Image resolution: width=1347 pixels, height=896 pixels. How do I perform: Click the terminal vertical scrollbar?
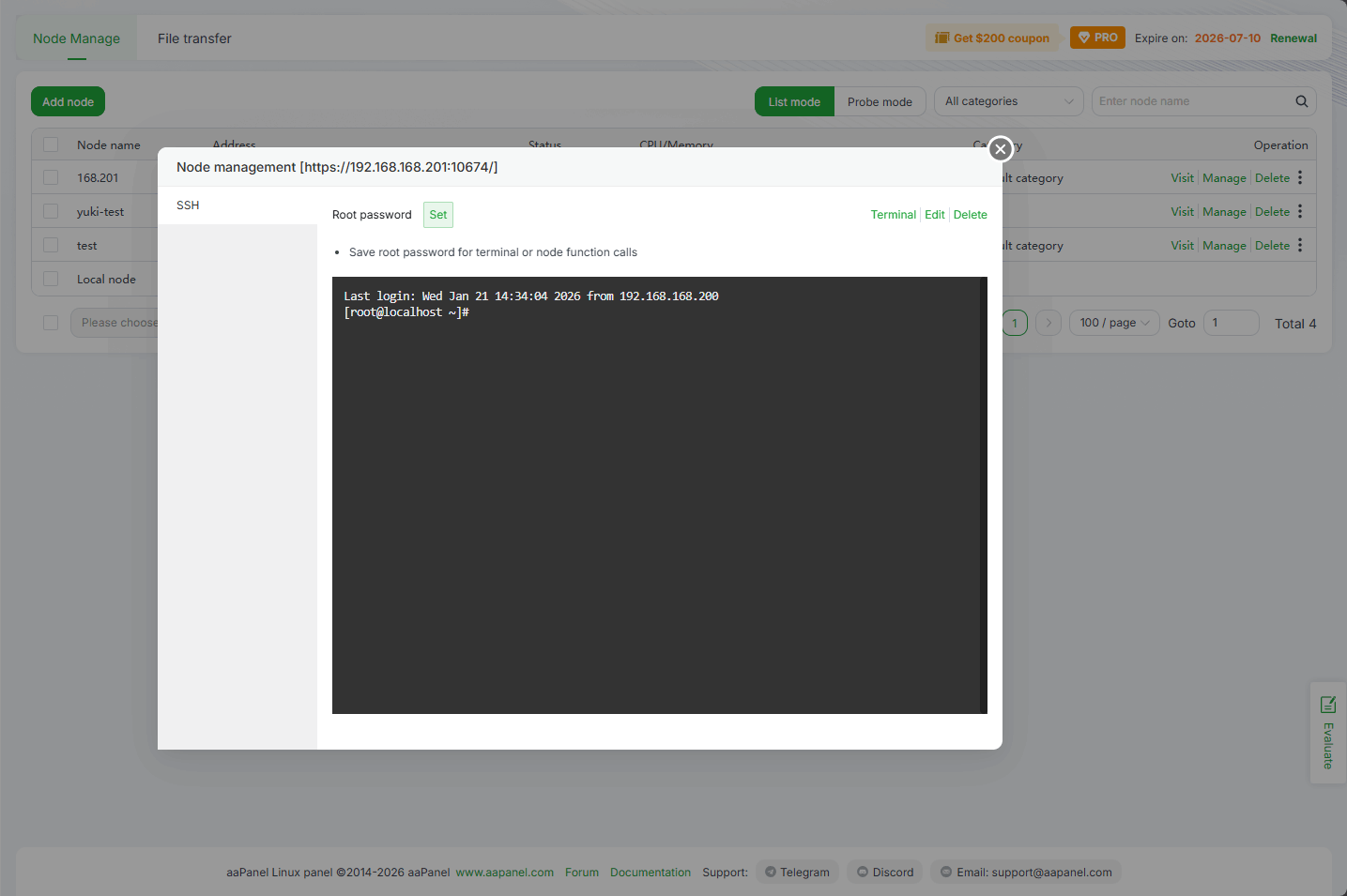click(x=983, y=494)
